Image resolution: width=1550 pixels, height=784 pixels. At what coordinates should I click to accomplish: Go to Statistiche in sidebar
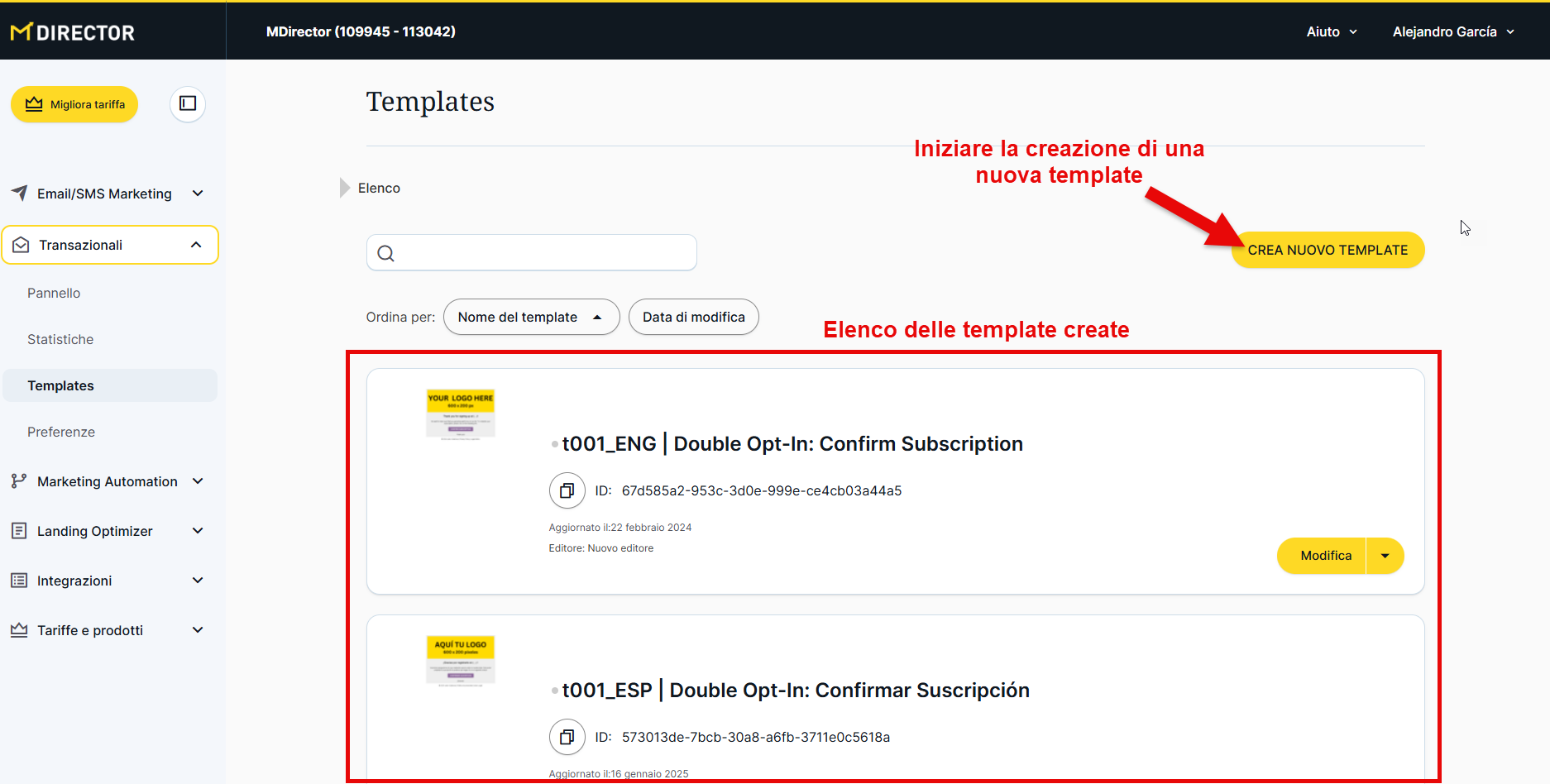pos(60,339)
